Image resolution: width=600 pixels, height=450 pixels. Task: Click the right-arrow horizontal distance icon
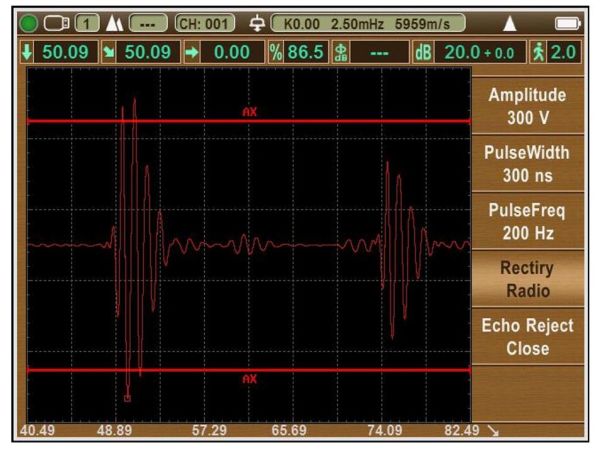(x=192, y=52)
